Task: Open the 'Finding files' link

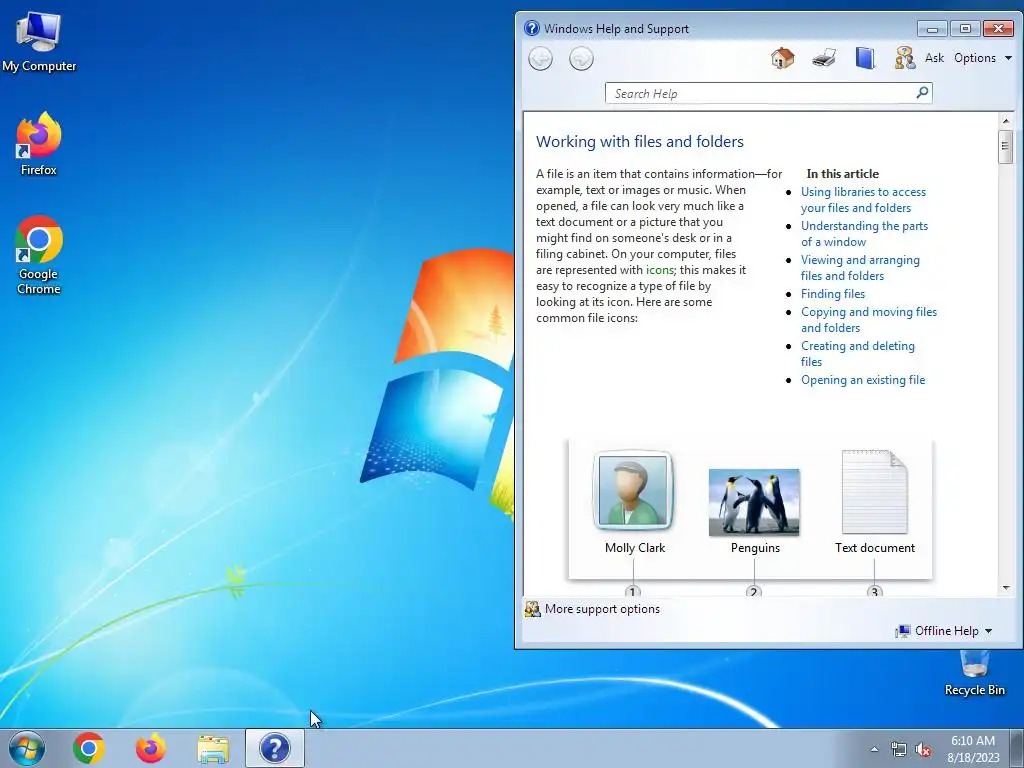Action: tap(833, 294)
